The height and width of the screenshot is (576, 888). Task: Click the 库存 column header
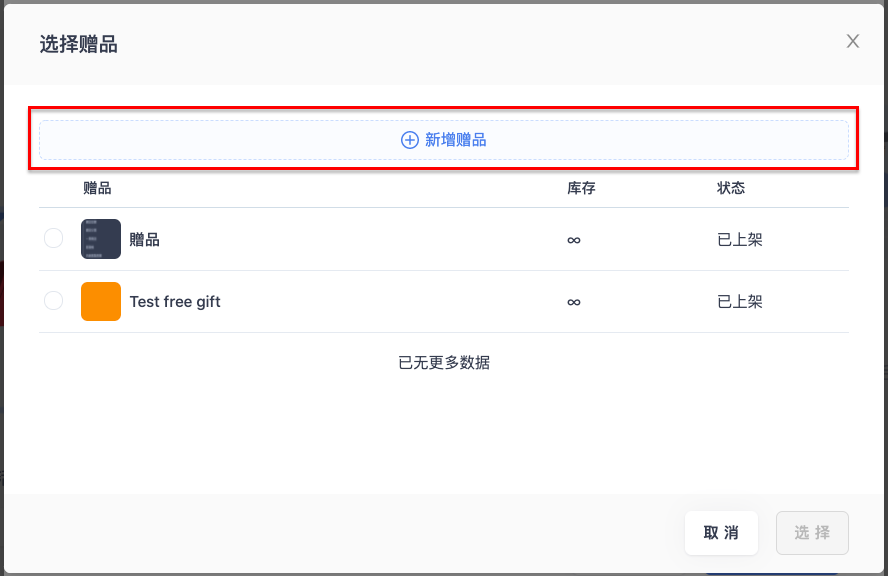pyautogui.click(x=581, y=188)
